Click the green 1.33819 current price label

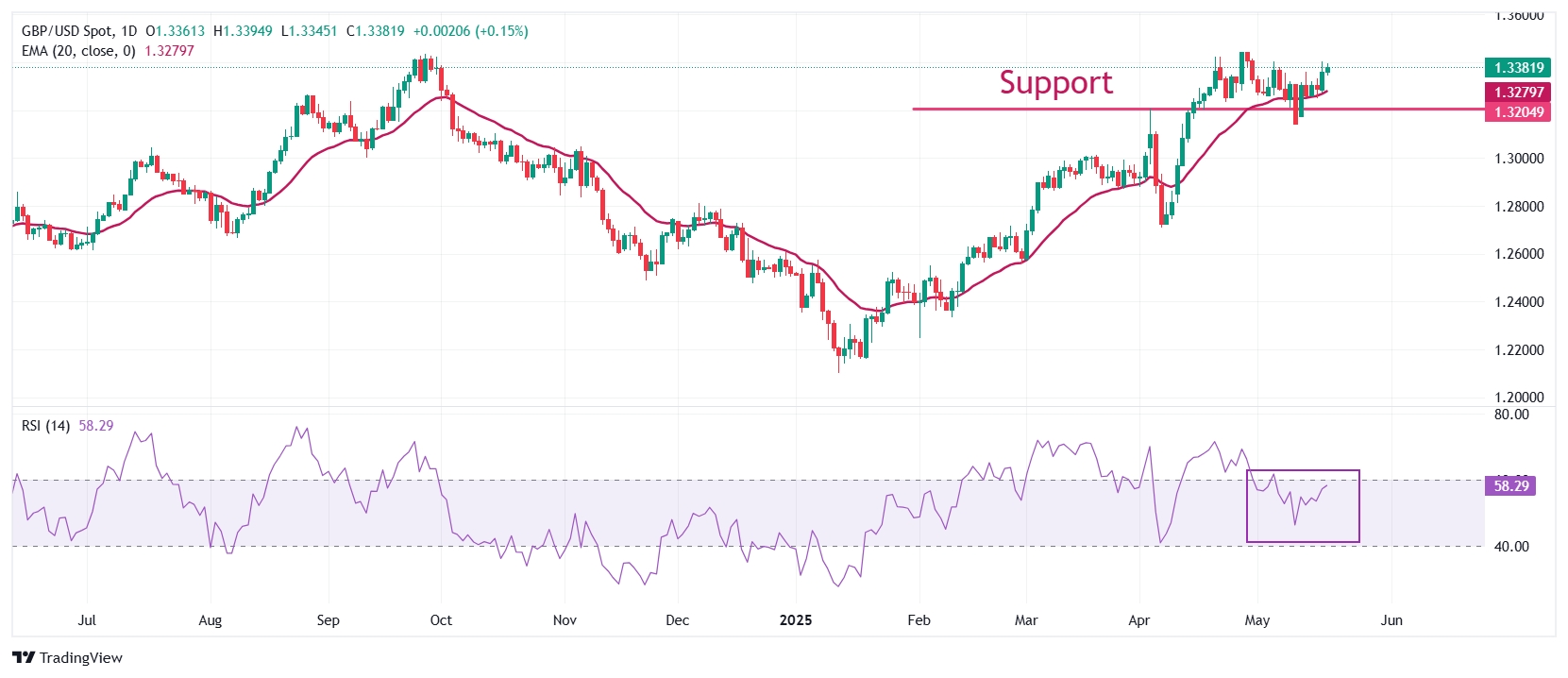point(1519,68)
